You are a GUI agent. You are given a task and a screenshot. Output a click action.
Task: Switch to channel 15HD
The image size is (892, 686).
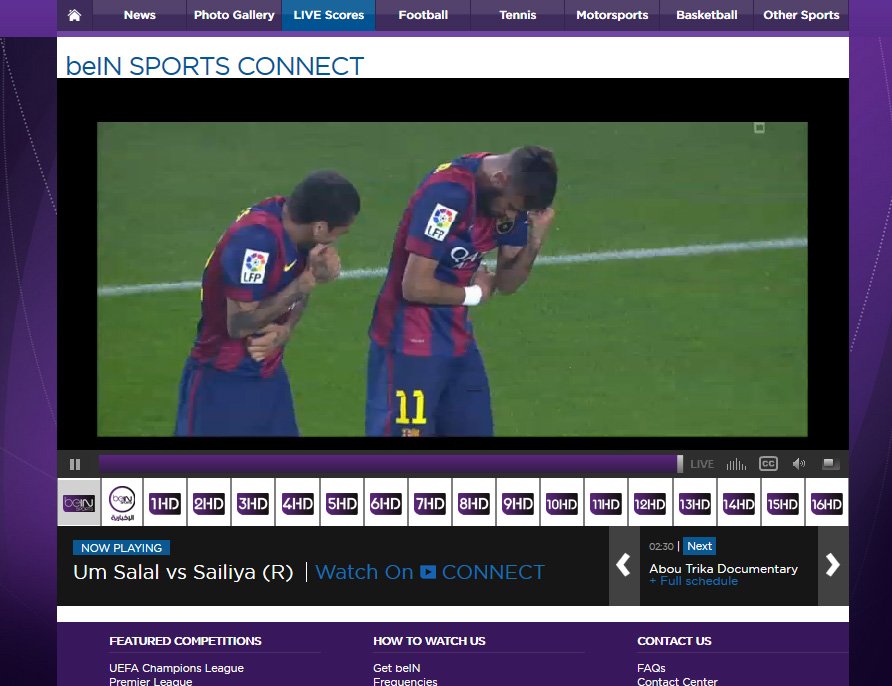click(783, 503)
